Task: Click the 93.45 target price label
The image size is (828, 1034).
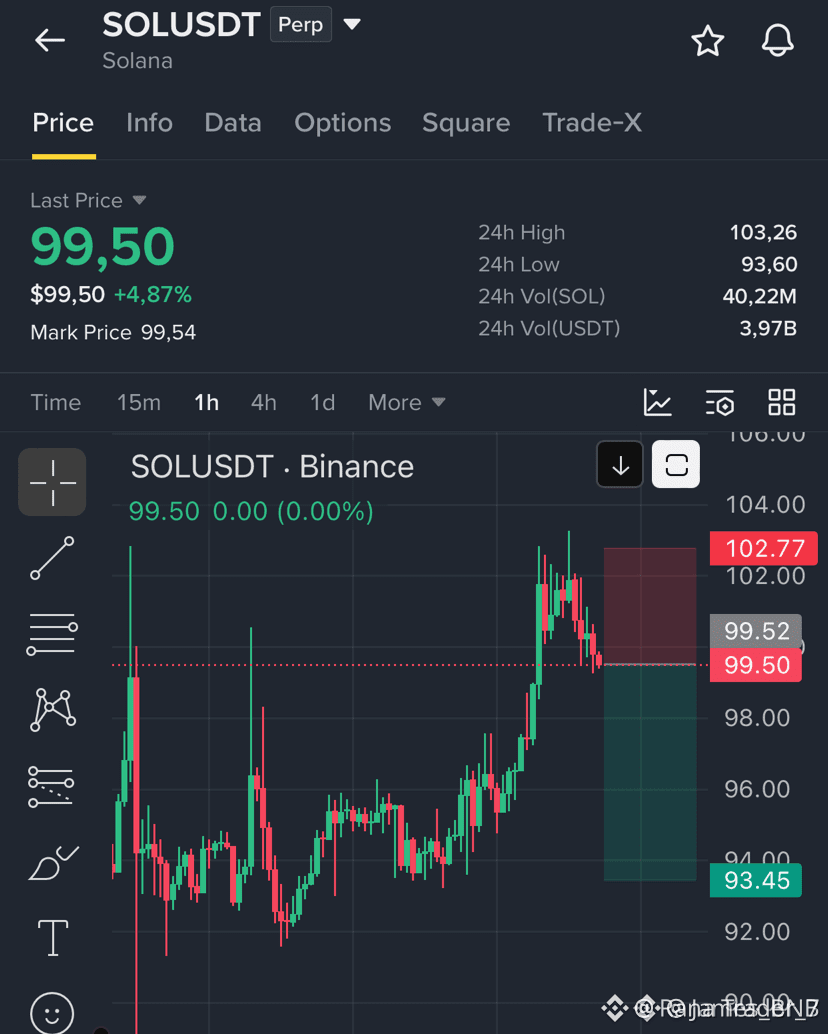Action: (755, 880)
